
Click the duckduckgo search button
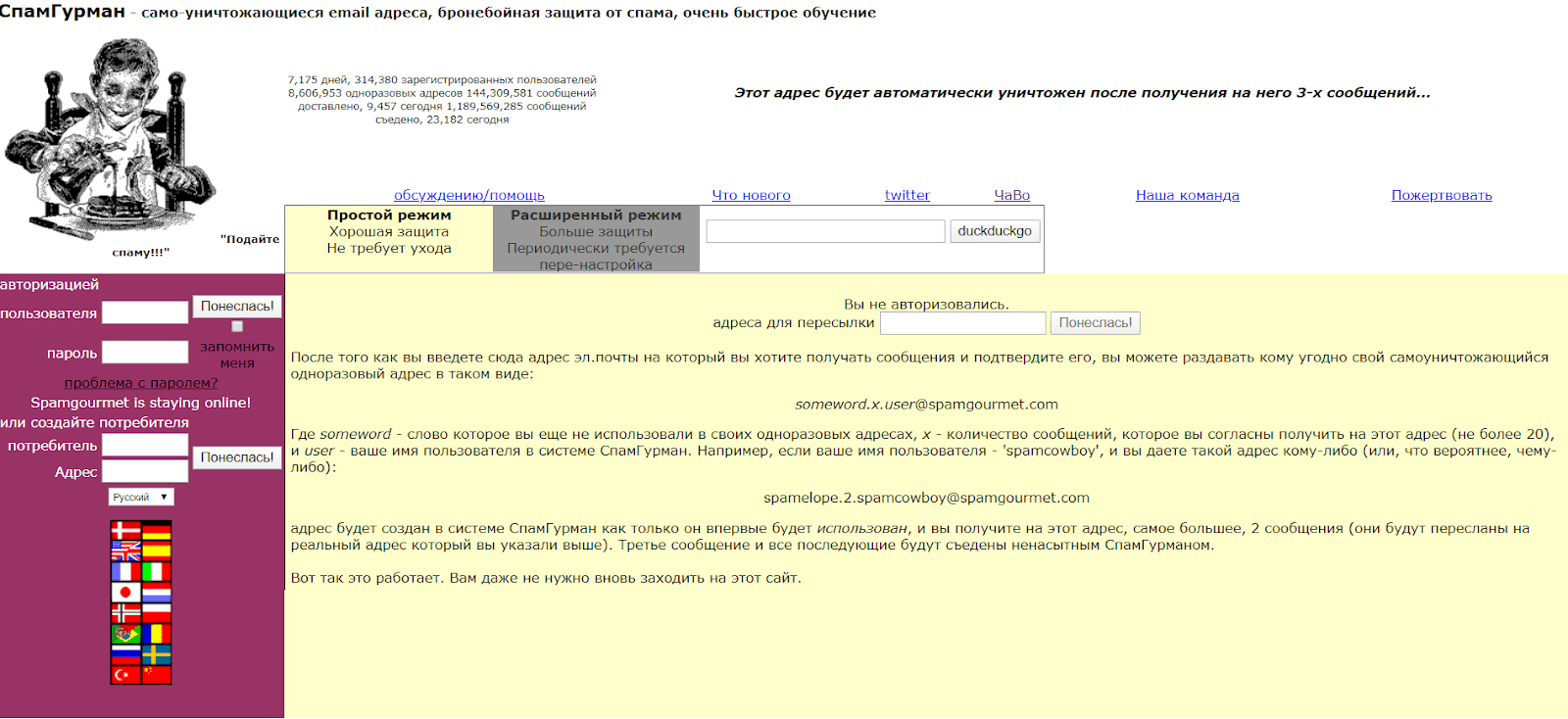coord(995,231)
